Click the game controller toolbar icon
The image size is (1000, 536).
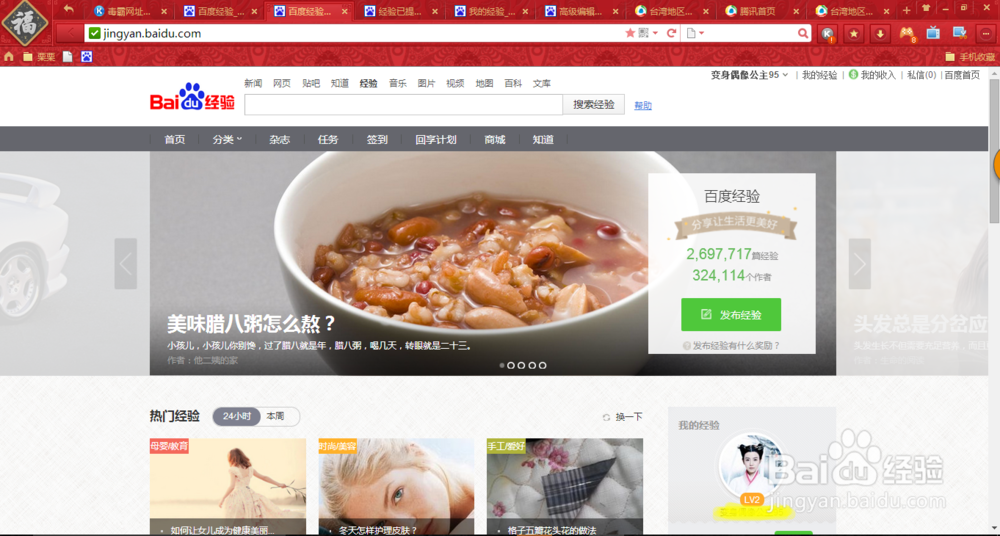(x=907, y=34)
